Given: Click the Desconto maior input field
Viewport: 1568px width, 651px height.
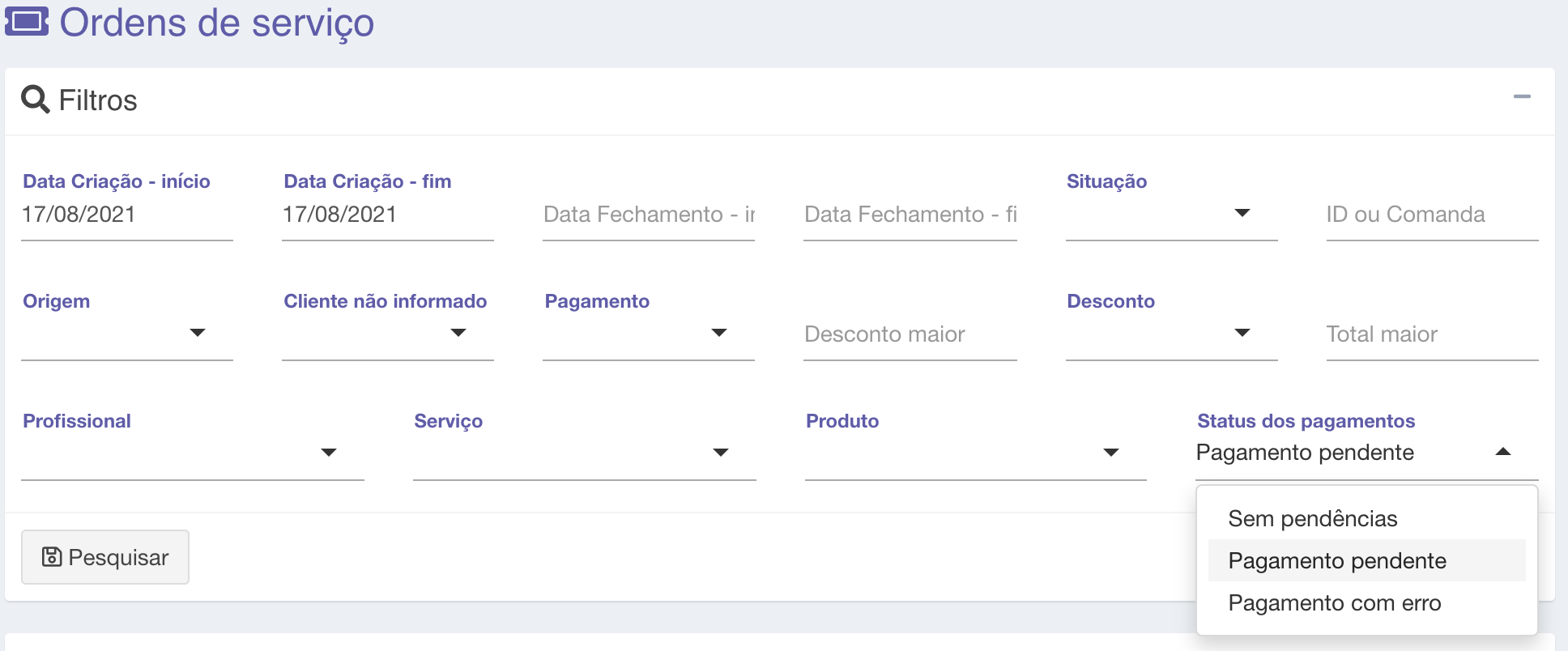Looking at the screenshot, I should [x=910, y=334].
